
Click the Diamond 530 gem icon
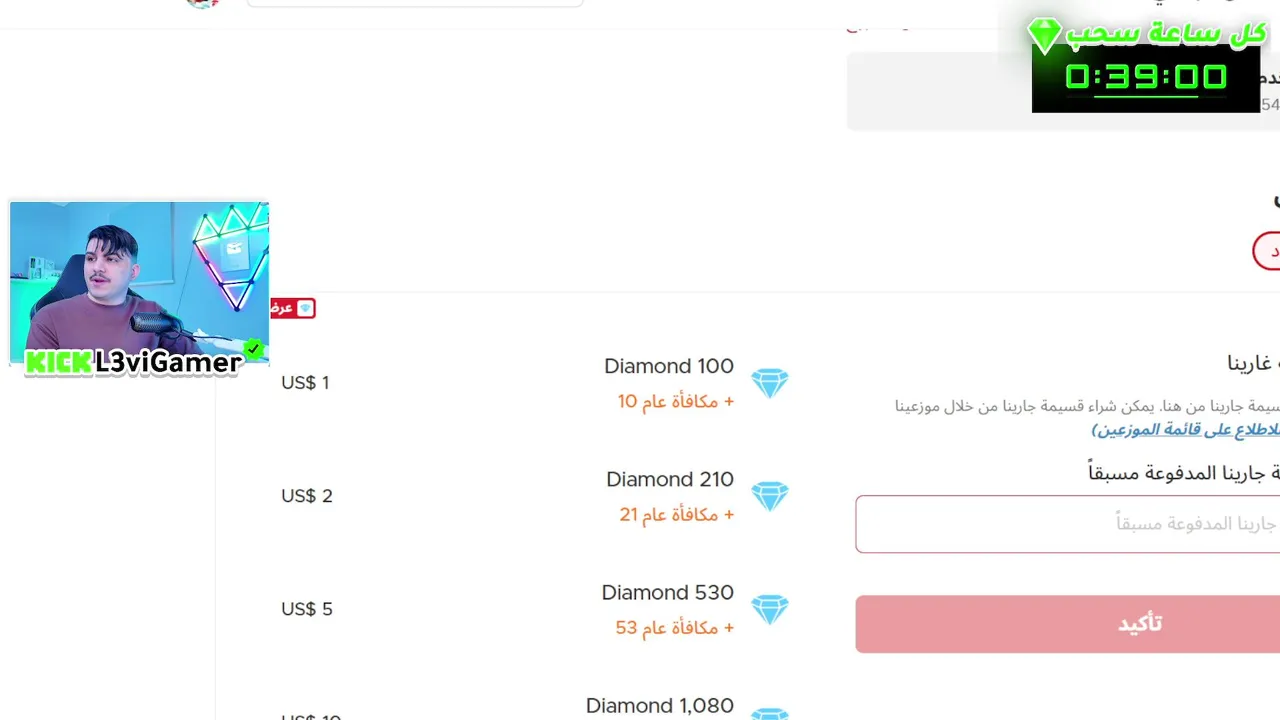tap(770, 609)
